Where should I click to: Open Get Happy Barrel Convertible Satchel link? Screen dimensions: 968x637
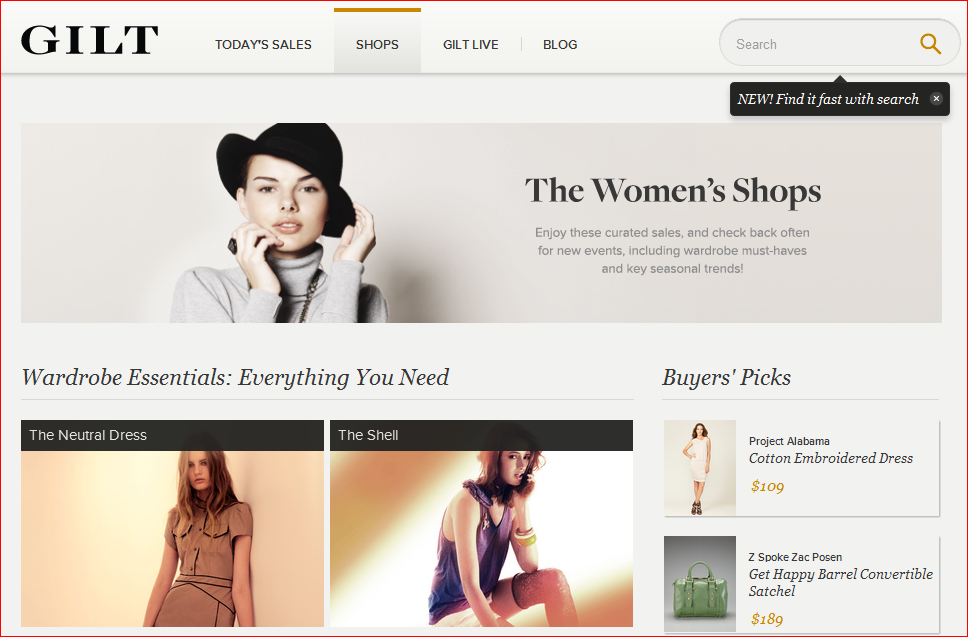tap(840, 582)
